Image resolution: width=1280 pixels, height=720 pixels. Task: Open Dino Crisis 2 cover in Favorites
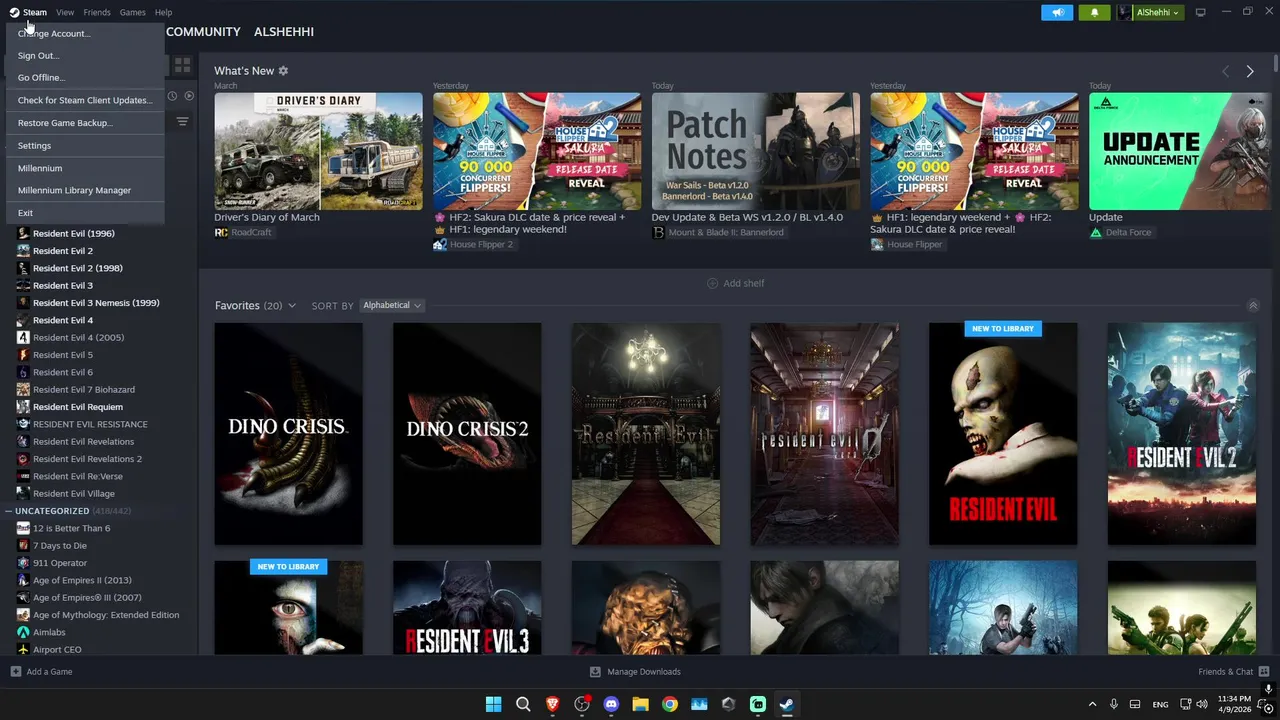tap(467, 434)
